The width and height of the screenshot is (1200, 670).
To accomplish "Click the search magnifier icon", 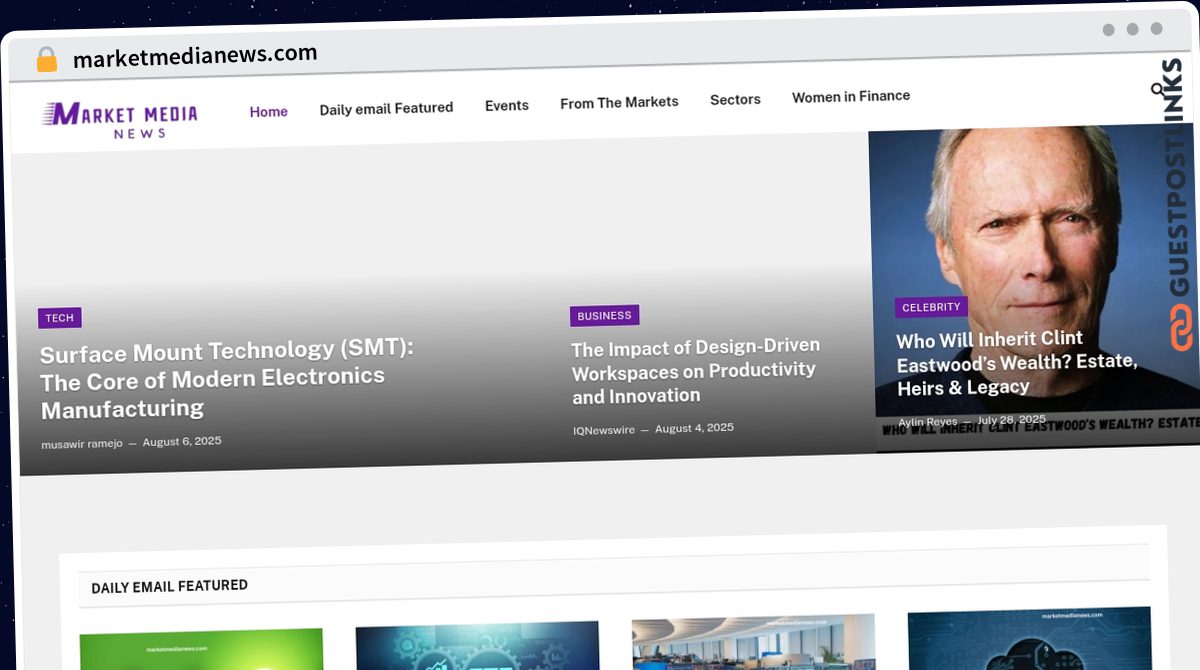I will point(1158,90).
